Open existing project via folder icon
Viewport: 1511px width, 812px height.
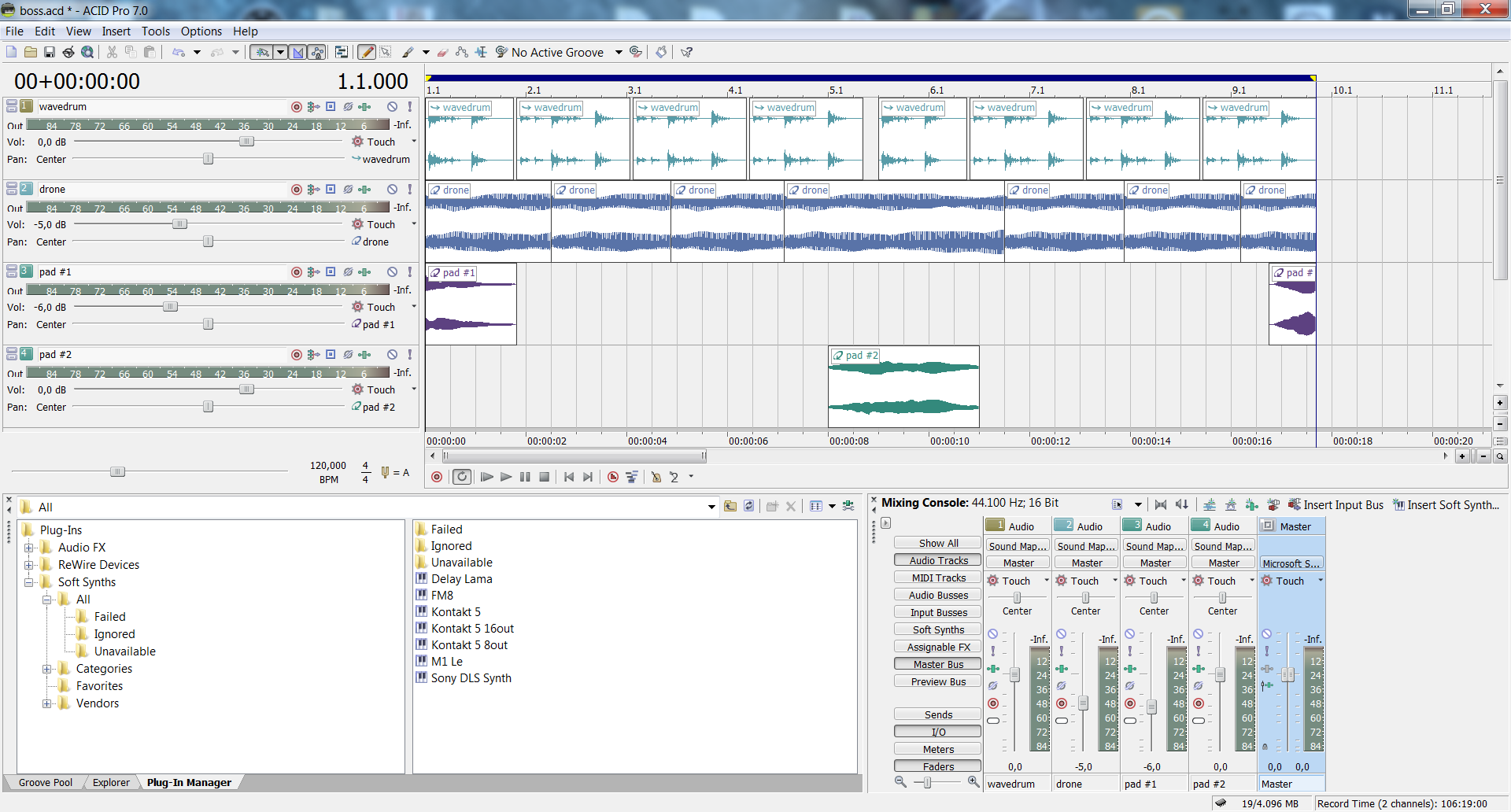click(30, 52)
